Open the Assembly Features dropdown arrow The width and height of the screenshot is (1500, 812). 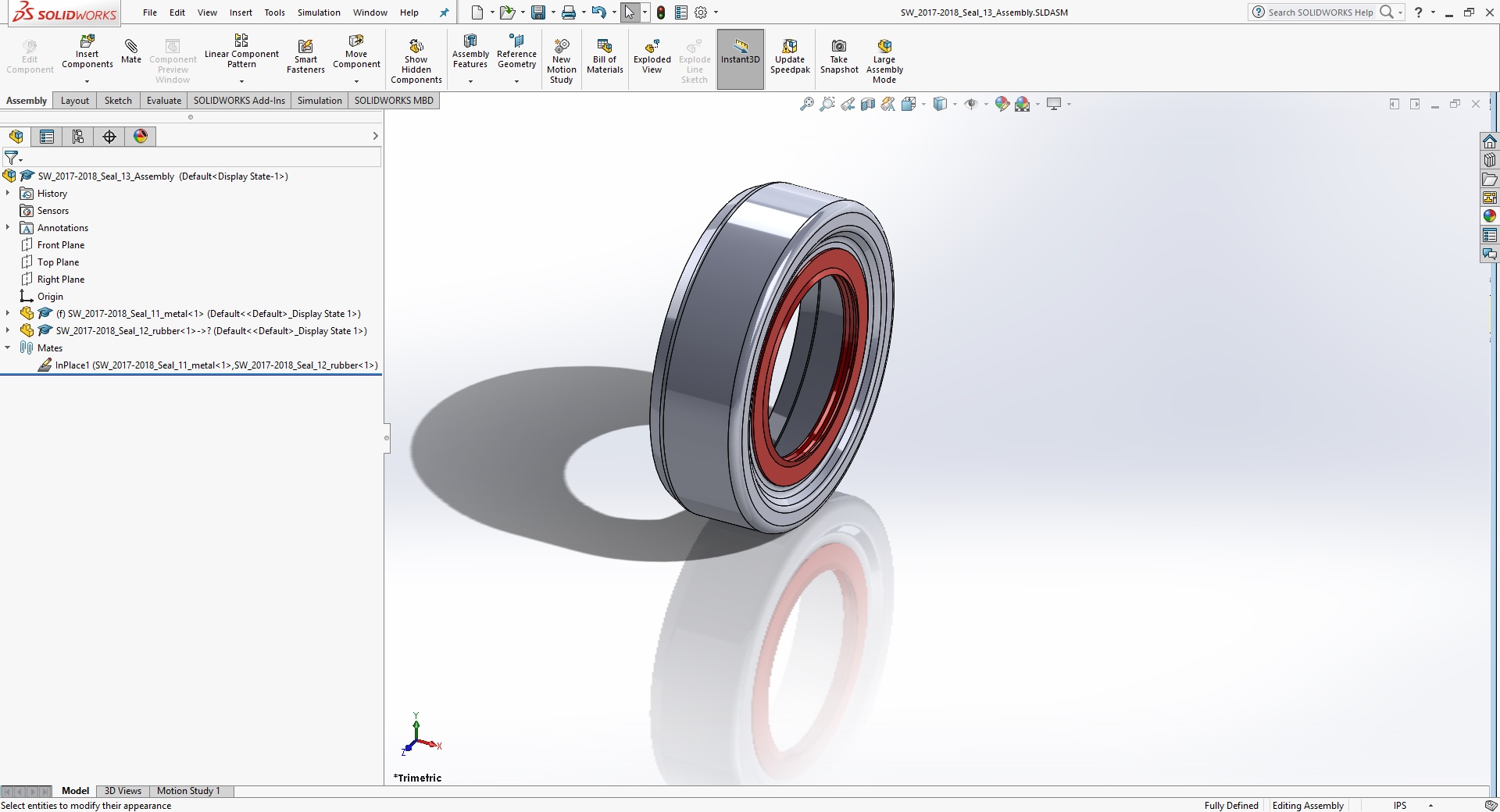[470, 81]
